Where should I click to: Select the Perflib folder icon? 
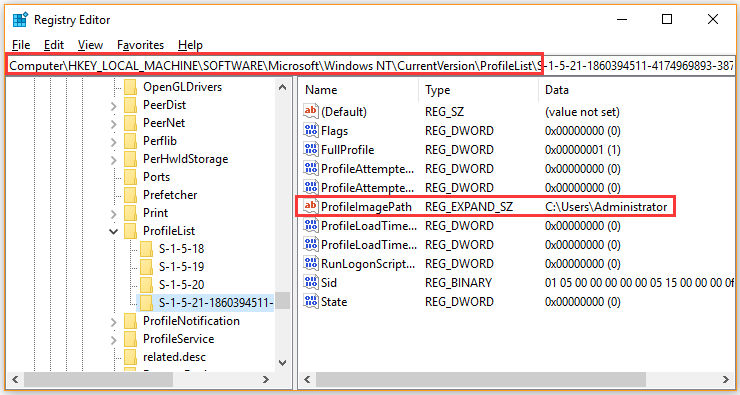pos(130,141)
